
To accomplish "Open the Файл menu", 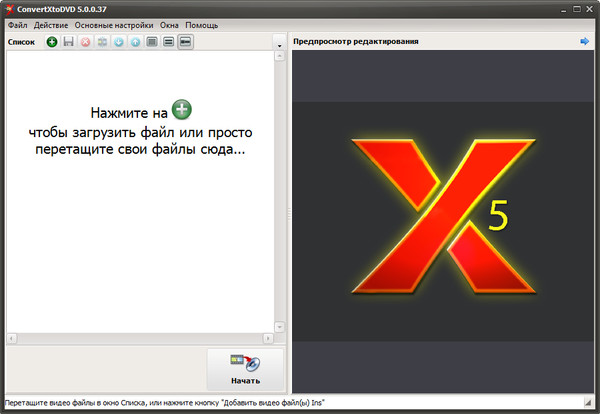I will point(18,24).
